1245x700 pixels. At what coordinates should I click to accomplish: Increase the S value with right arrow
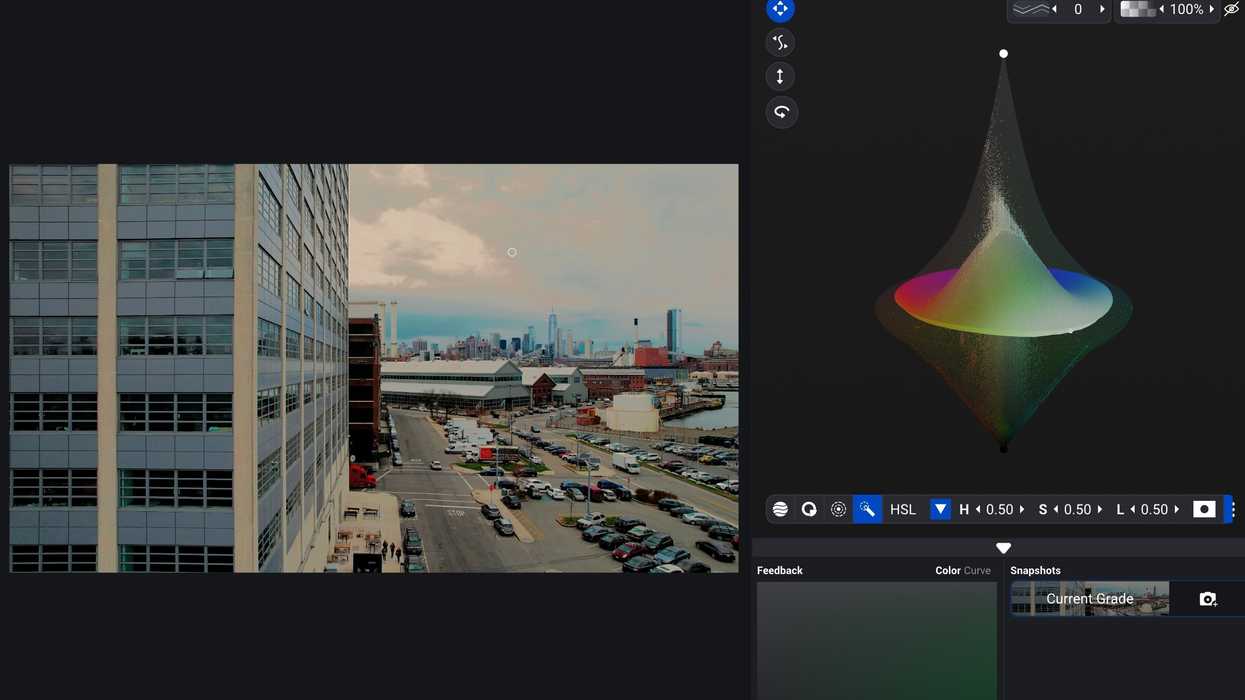pos(1099,510)
